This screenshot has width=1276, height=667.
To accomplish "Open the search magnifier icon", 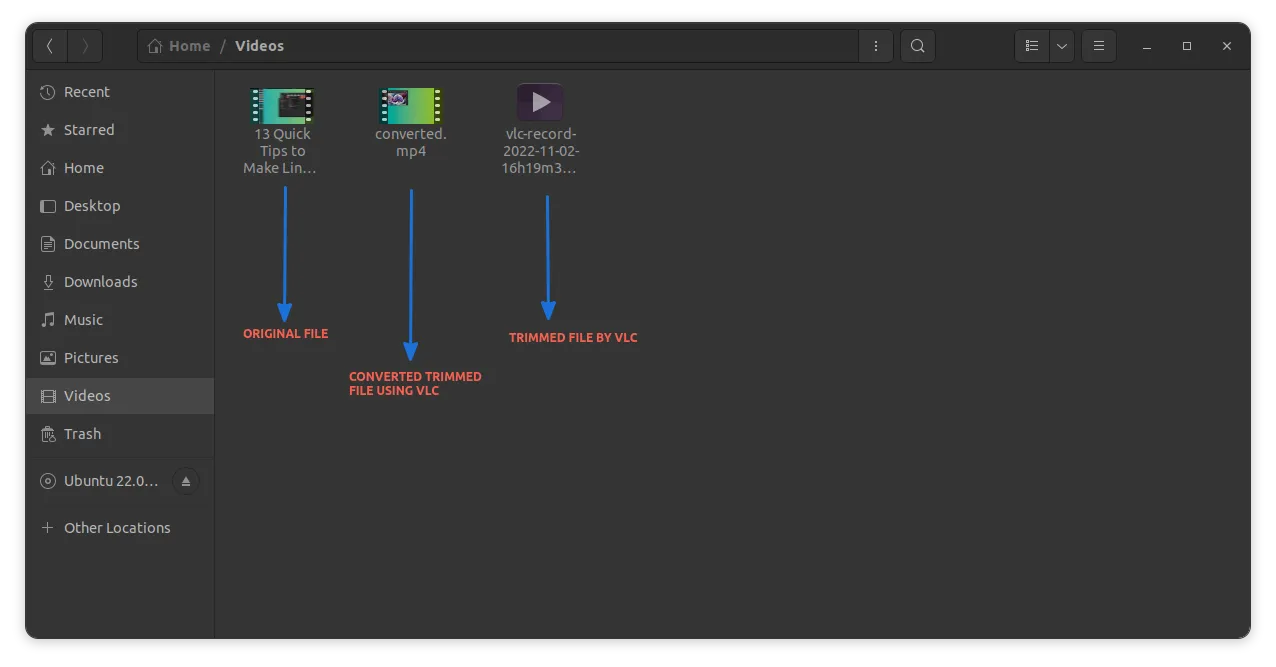I will click(x=917, y=46).
